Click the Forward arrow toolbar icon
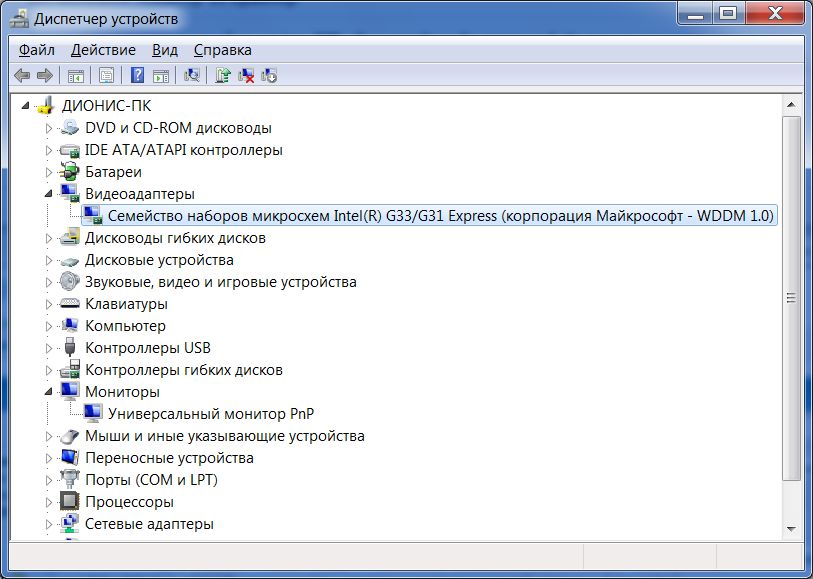 coord(45,76)
